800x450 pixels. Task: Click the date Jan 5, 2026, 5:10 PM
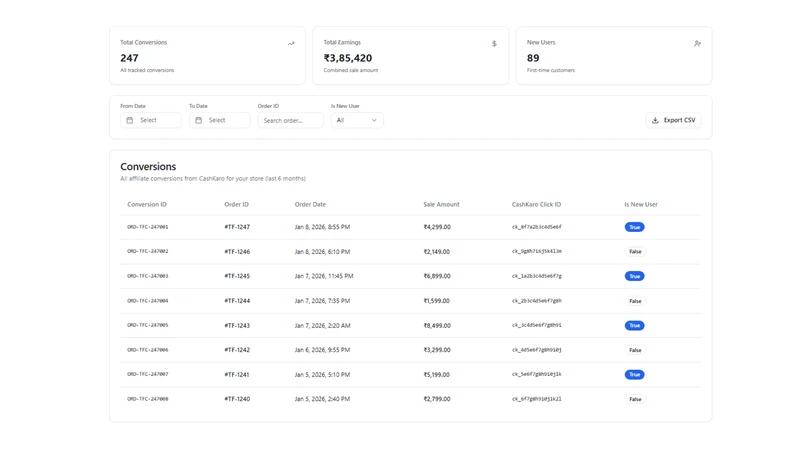point(322,374)
